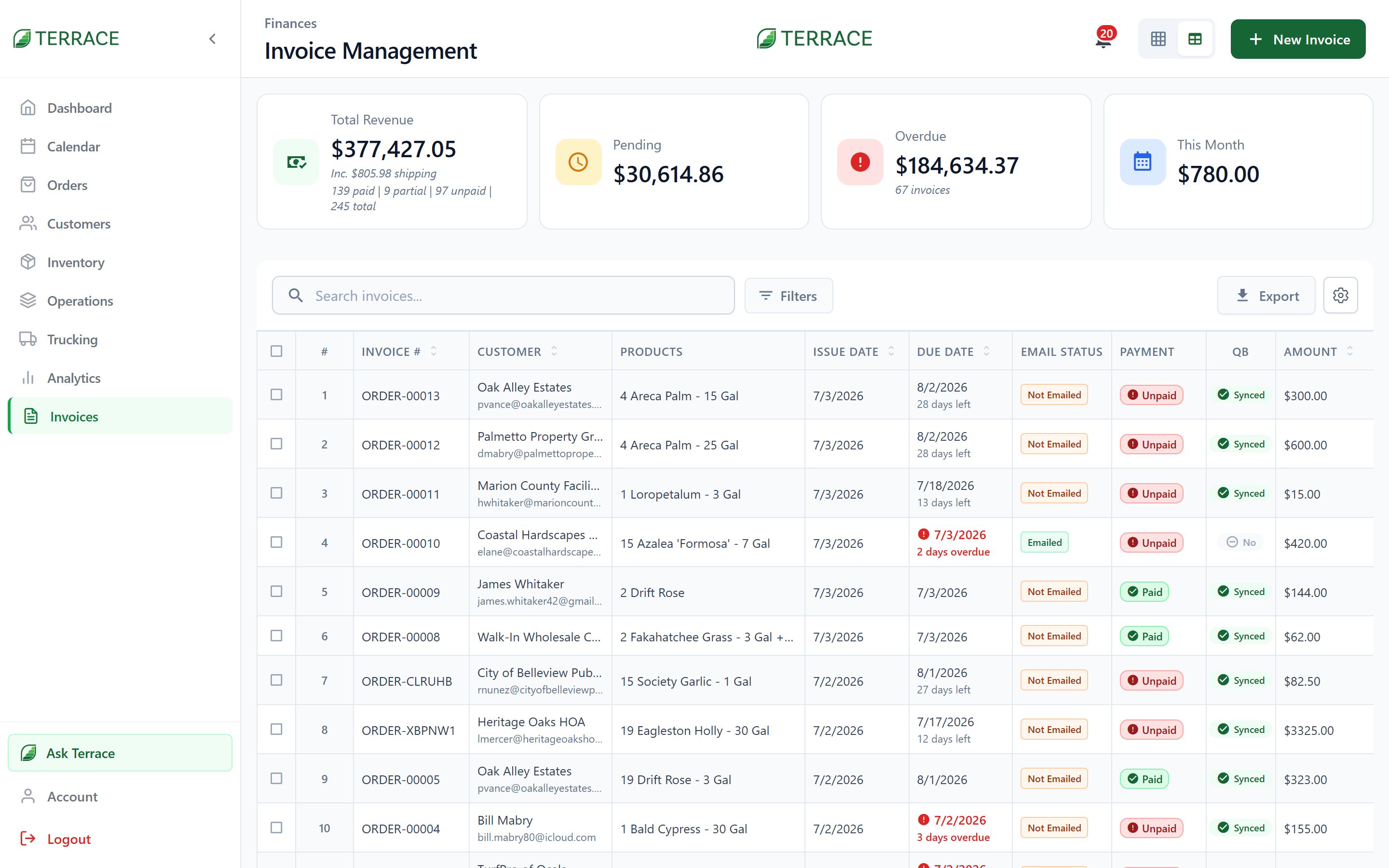Click the No QB badge for ORDER-00010
The width and height of the screenshot is (1389, 868).
(x=1240, y=542)
